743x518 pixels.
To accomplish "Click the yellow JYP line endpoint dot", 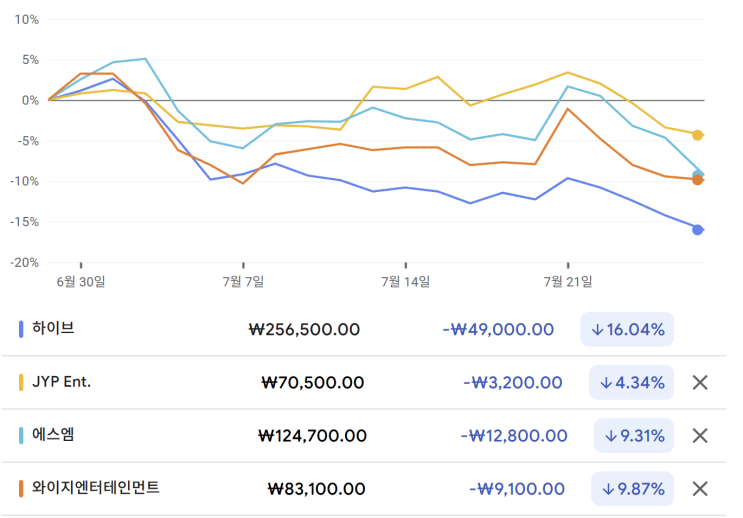I will pos(698,135).
